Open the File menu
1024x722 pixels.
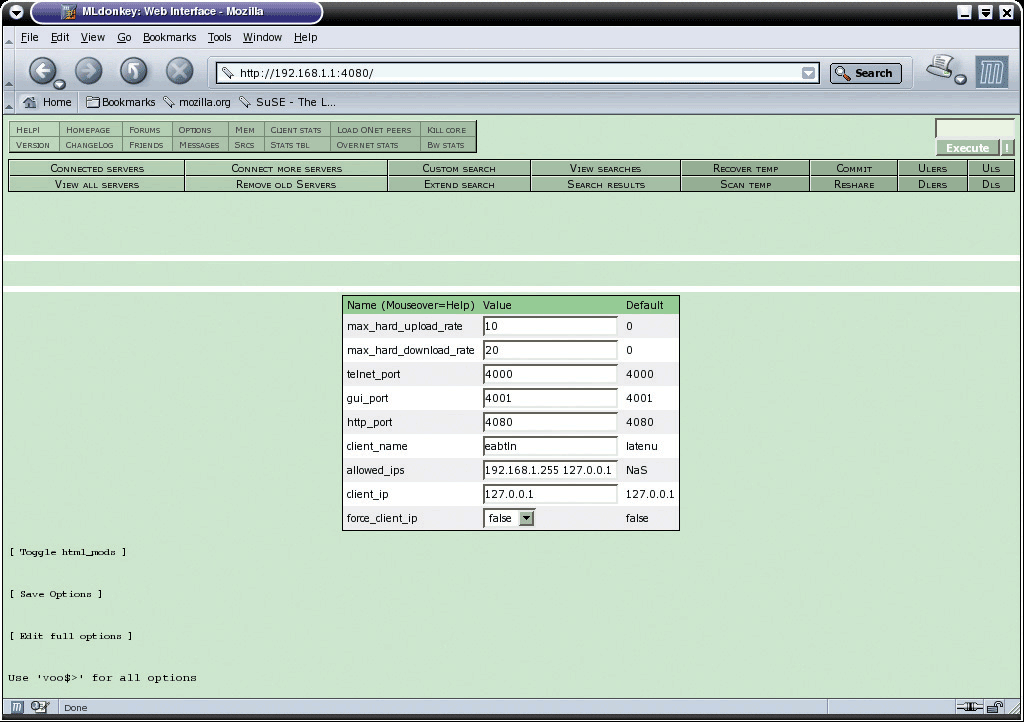coord(29,37)
